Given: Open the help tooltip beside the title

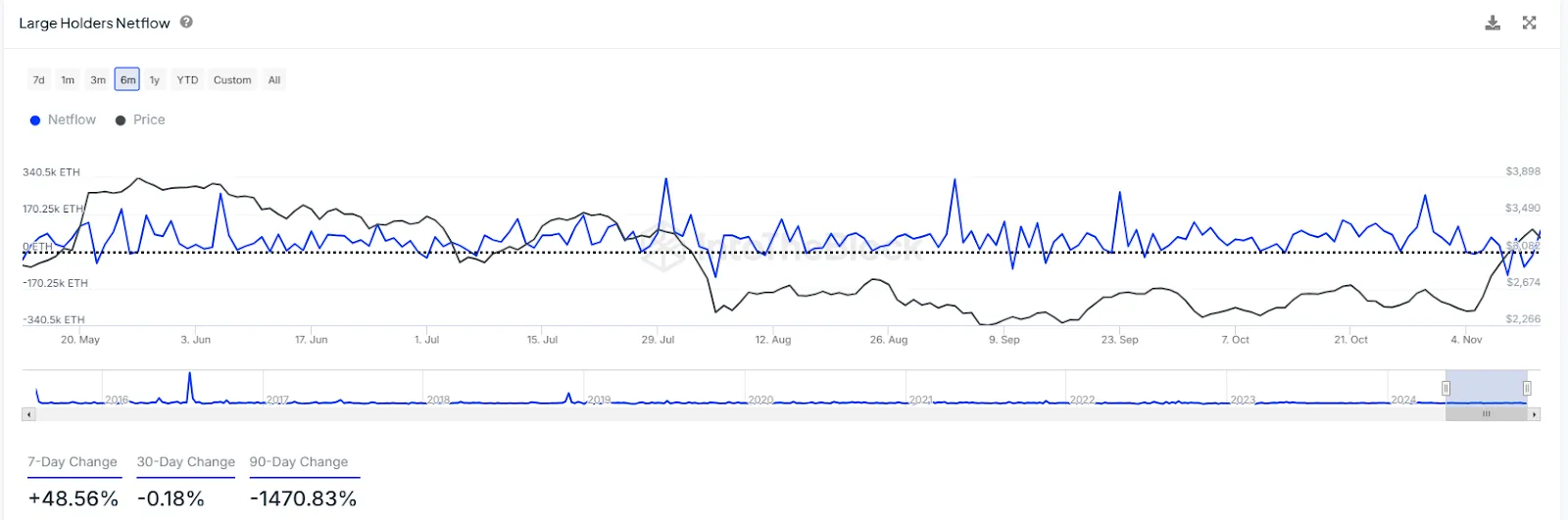Looking at the screenshot, I should pyautogui.click(x=186, y=22).
